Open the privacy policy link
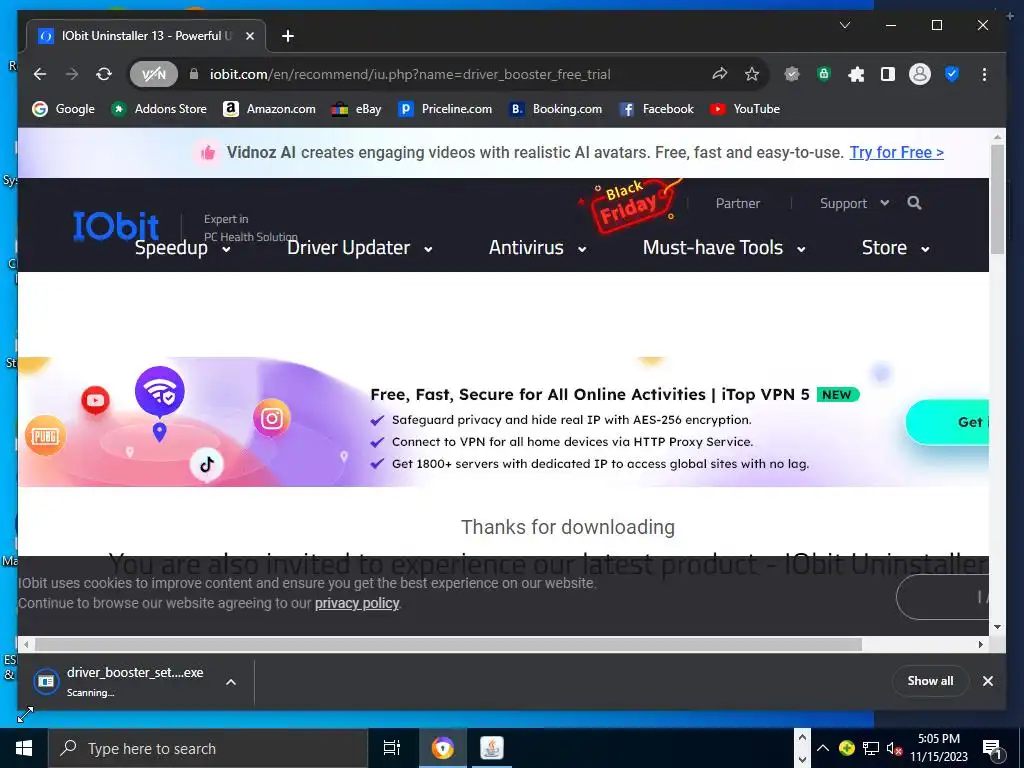Viewport: 1024px width, 768px height. (357, 603)
